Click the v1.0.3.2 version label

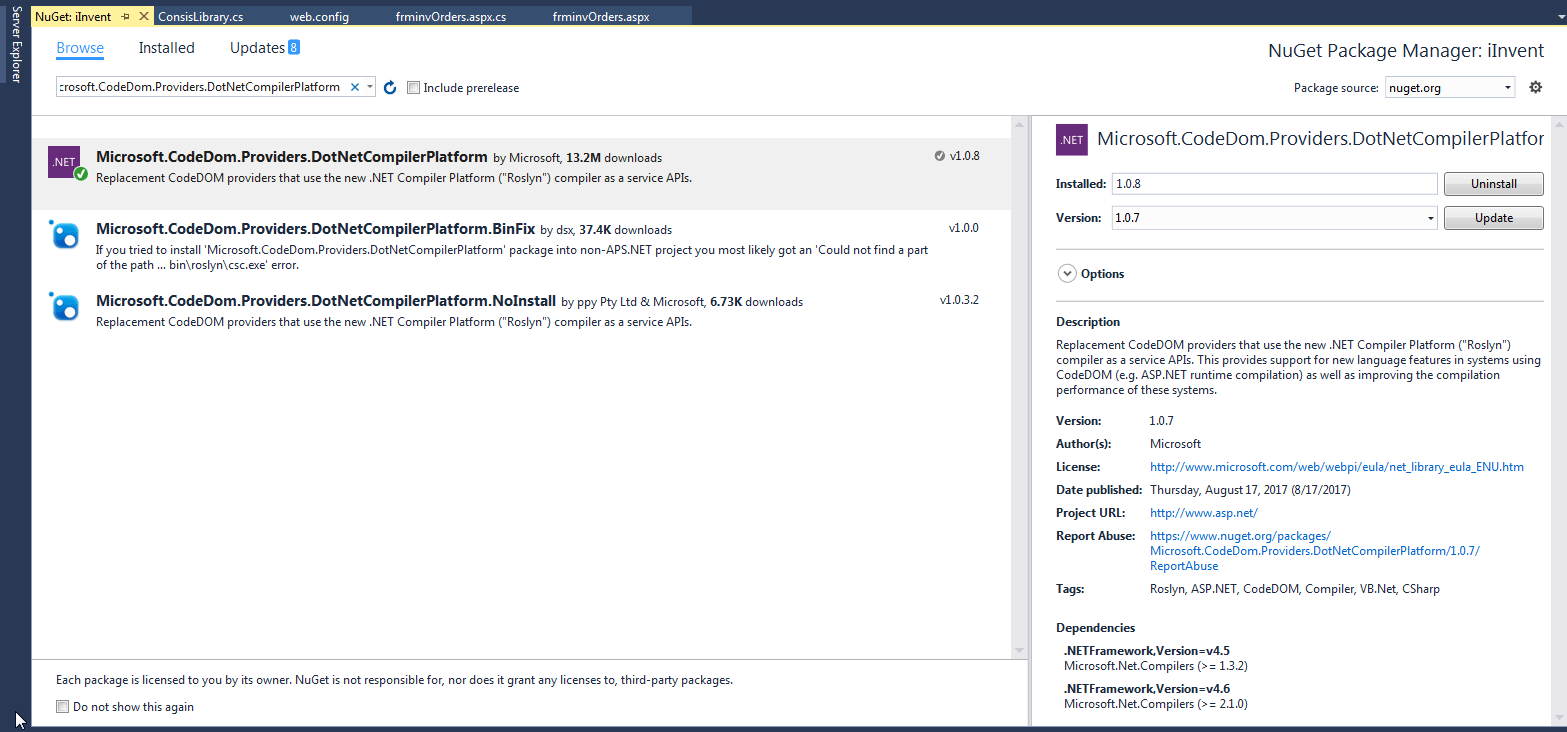pyautogui.click(x=959, y=300)
